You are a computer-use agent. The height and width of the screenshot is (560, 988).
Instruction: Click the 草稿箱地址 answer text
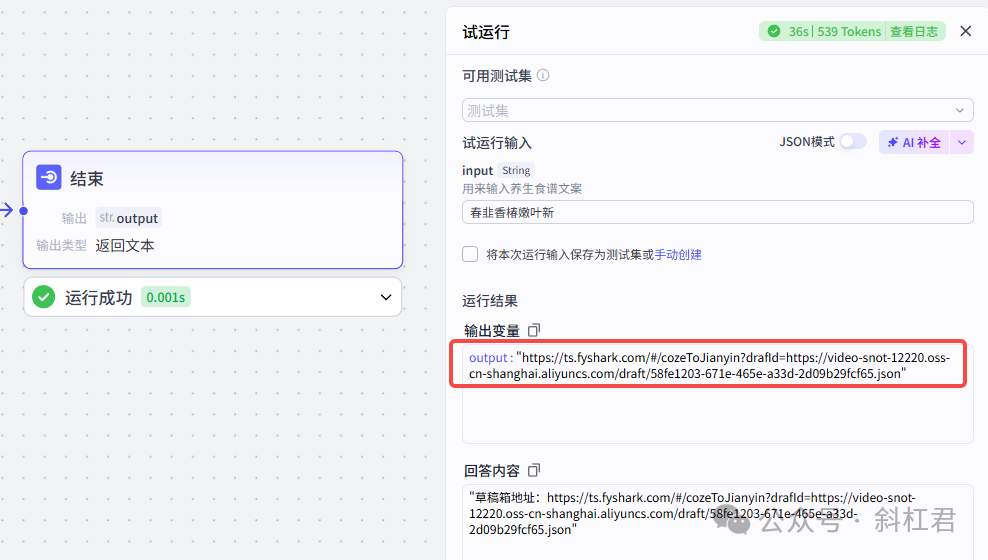(692, 513)
